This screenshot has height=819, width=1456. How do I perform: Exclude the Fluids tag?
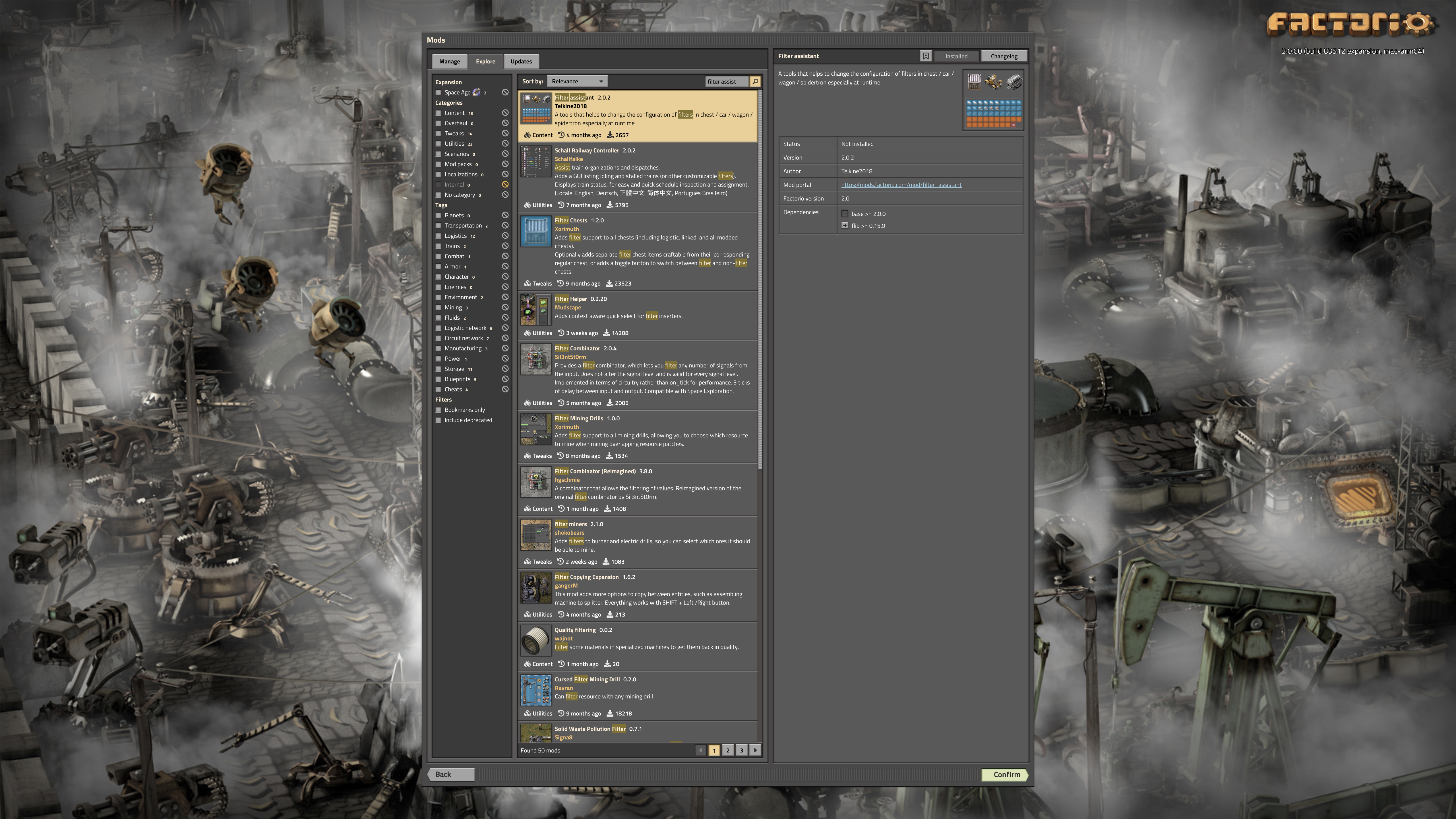pos(505,318)
